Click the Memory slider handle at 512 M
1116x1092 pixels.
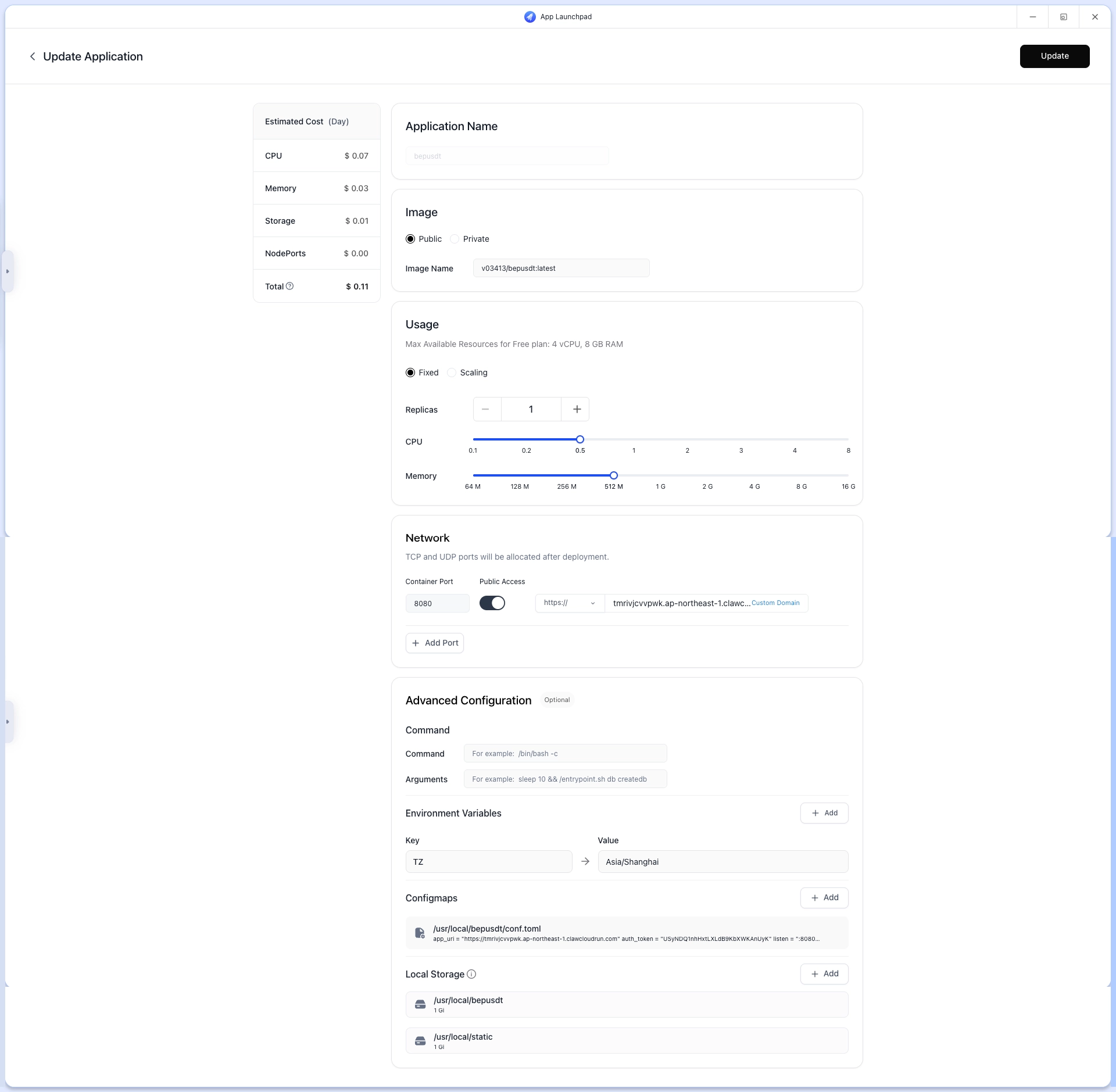[x=614, y=475]
